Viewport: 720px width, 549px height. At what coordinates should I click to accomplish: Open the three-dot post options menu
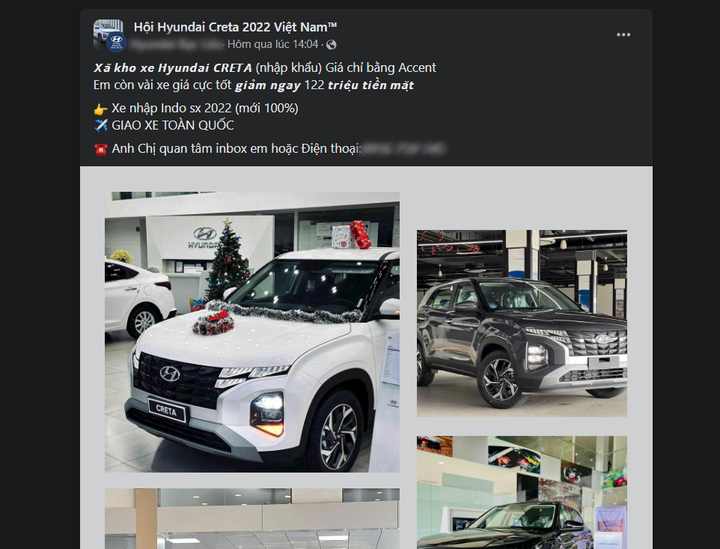coord(623,35)
